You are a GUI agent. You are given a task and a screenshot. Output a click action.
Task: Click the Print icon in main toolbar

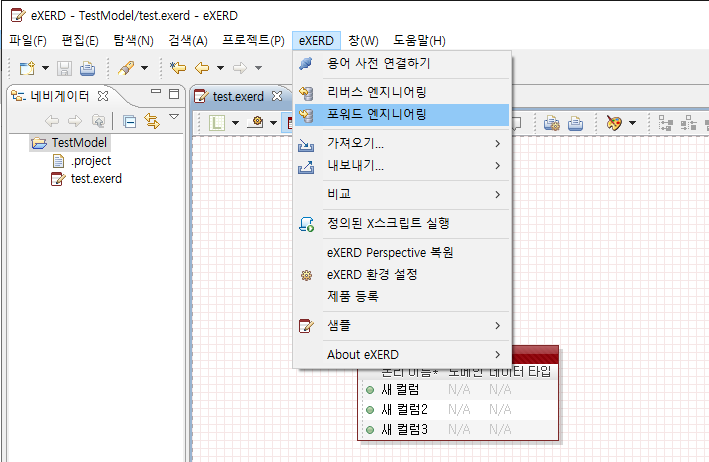click(x=87, y=68)
